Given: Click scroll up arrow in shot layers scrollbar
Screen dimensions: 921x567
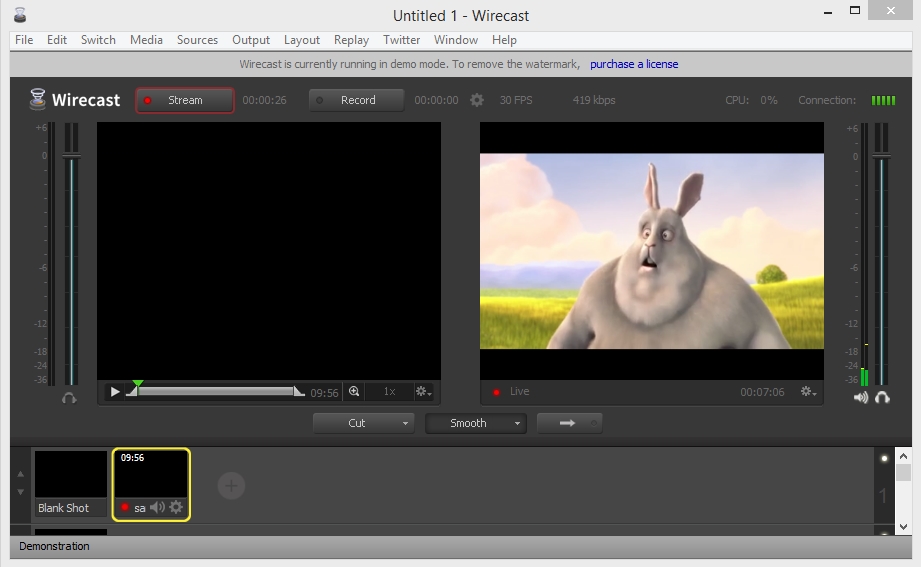Looking at the screenshot, I should (x=903, y=457).
